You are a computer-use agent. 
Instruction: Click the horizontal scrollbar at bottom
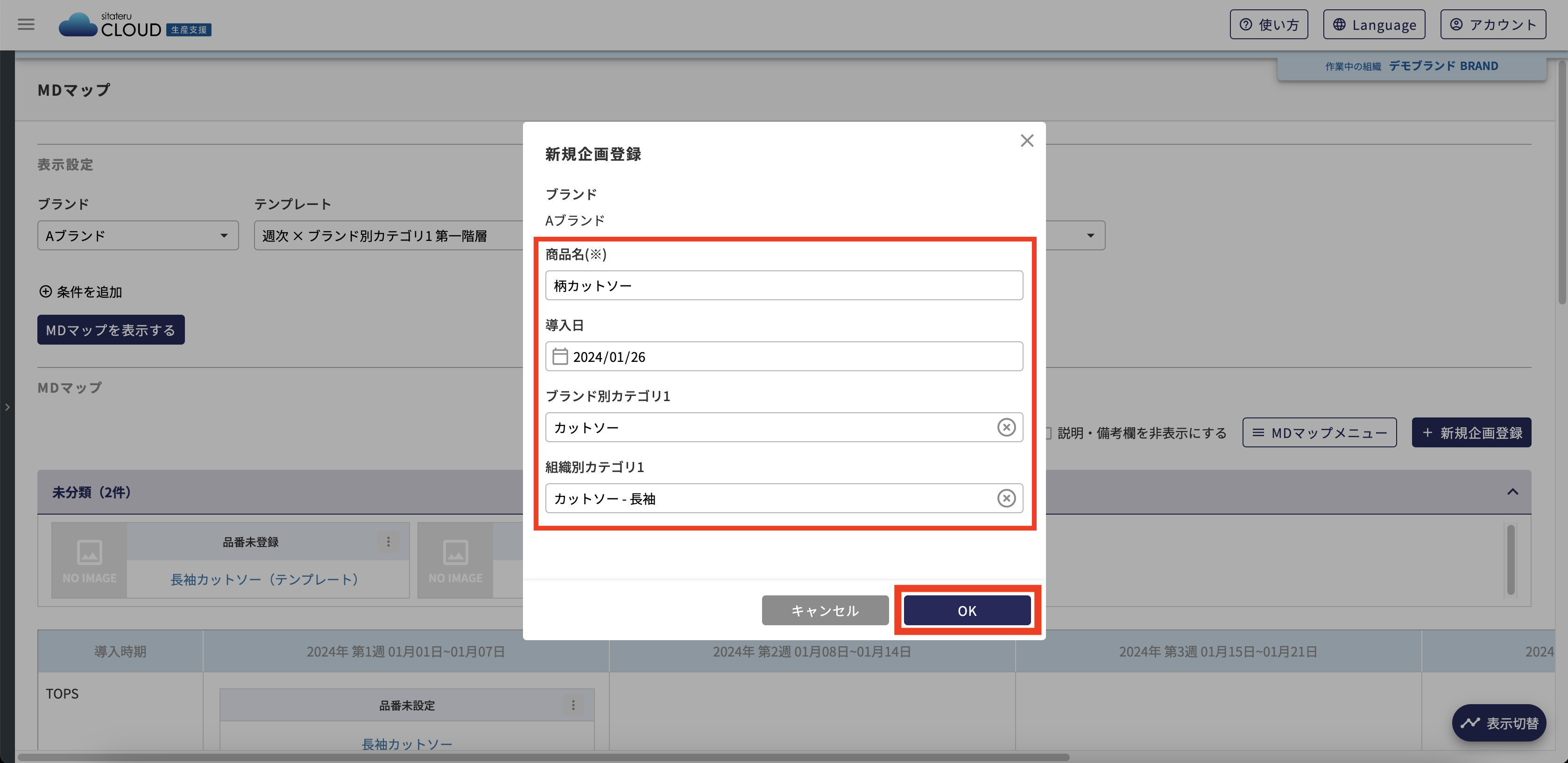[543, 757]
